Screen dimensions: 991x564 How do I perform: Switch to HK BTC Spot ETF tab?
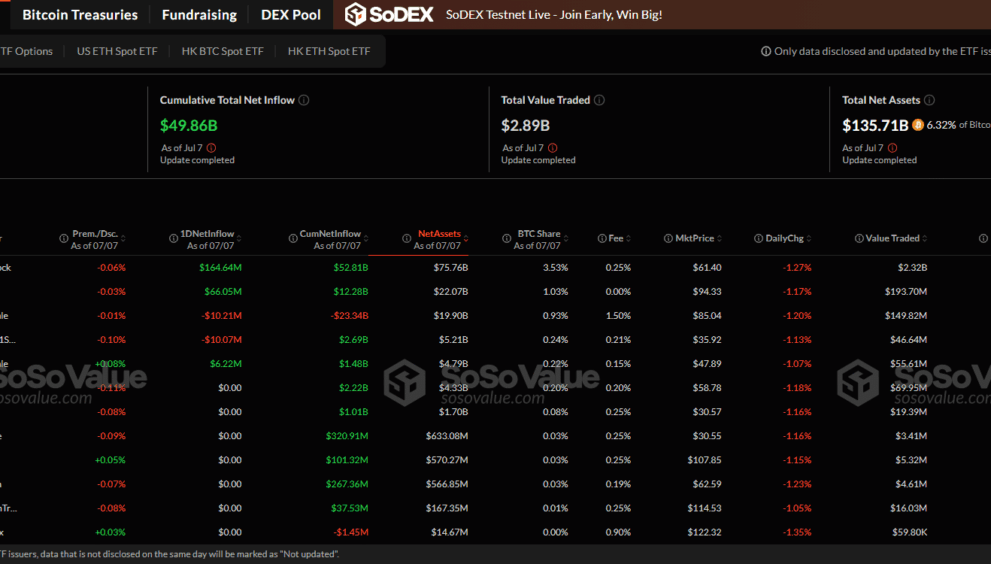[222, 51]
